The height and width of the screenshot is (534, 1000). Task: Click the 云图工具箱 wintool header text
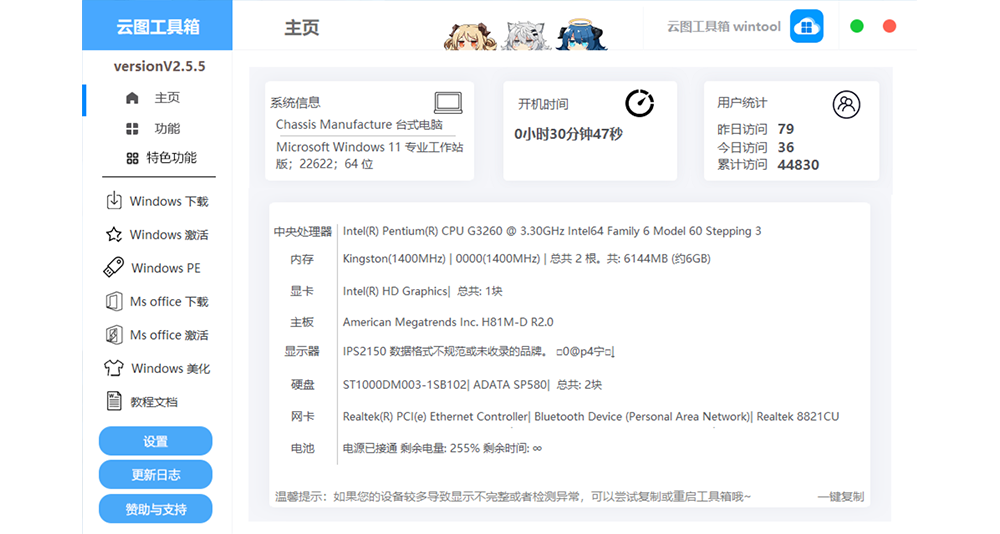tap(723, 27)
